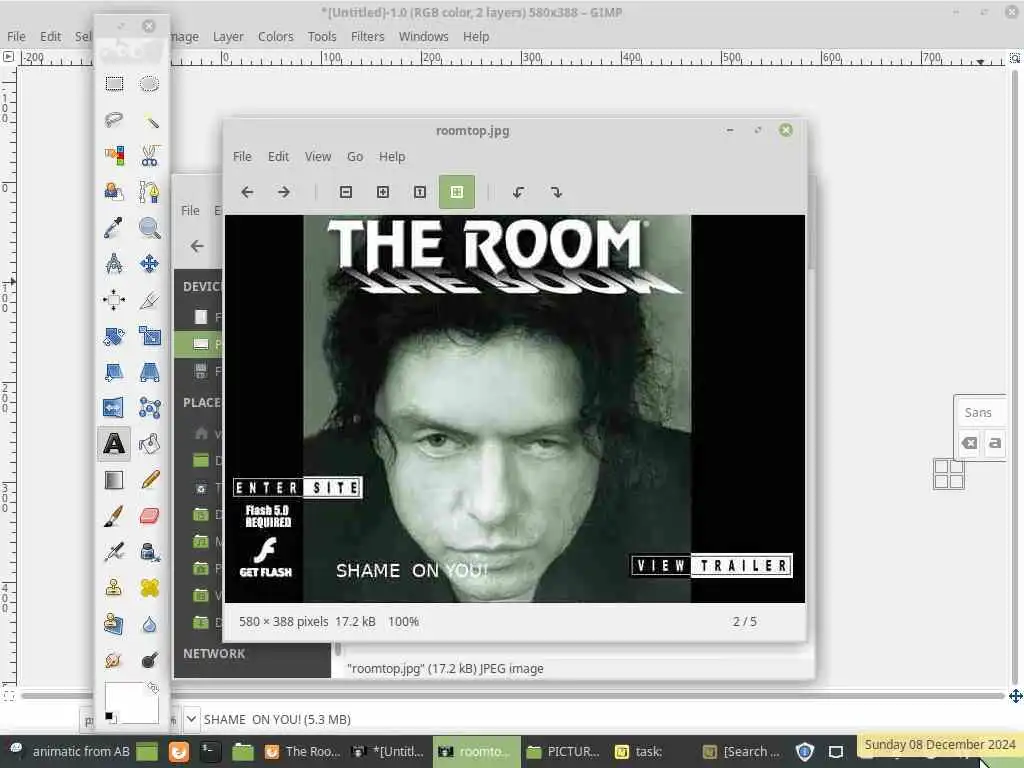Pick the Pencil tool
Viewport: 1024px width, 768px height.
pyautogui.click(x=150, y=480)
